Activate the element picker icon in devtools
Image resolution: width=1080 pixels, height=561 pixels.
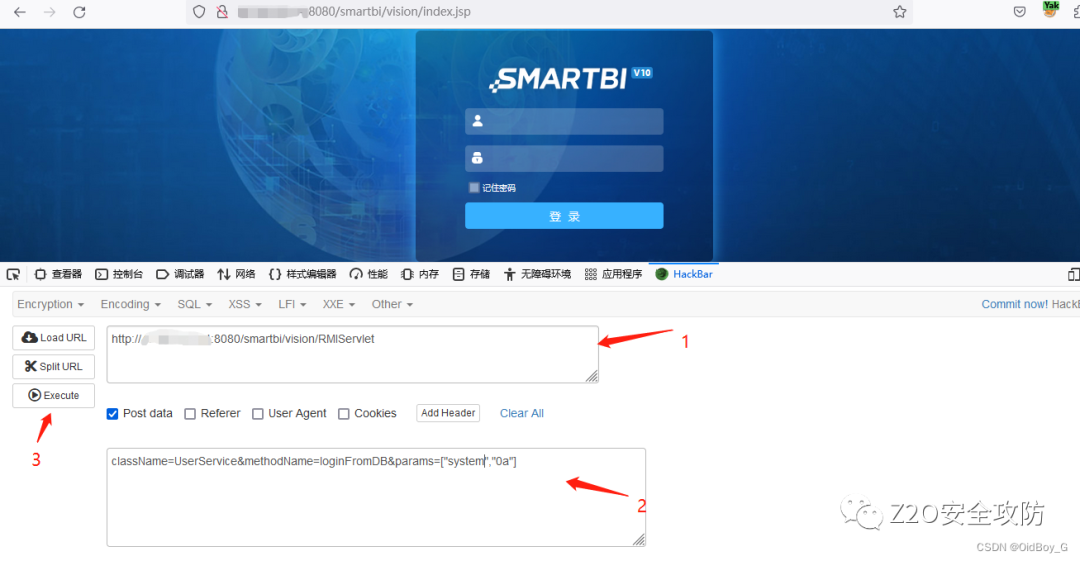coord(13,274)
